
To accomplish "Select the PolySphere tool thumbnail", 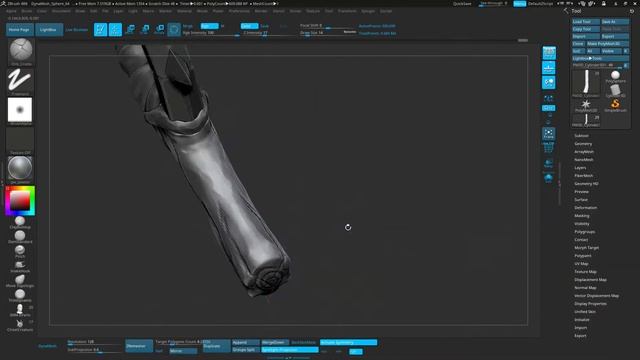I will [615, 76].
